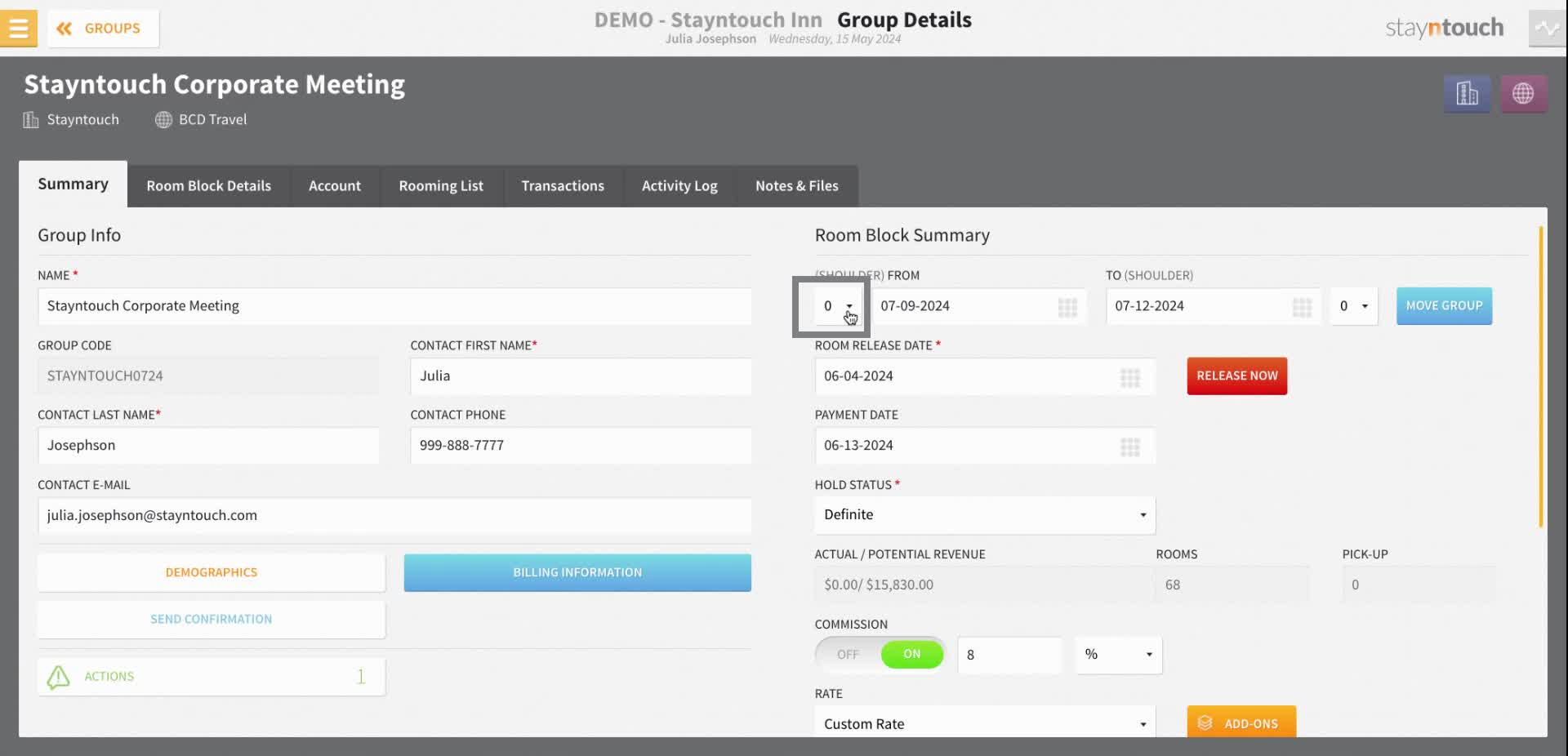
Task: Click the Pick-Up field
Action: (x=1419, y=585)
